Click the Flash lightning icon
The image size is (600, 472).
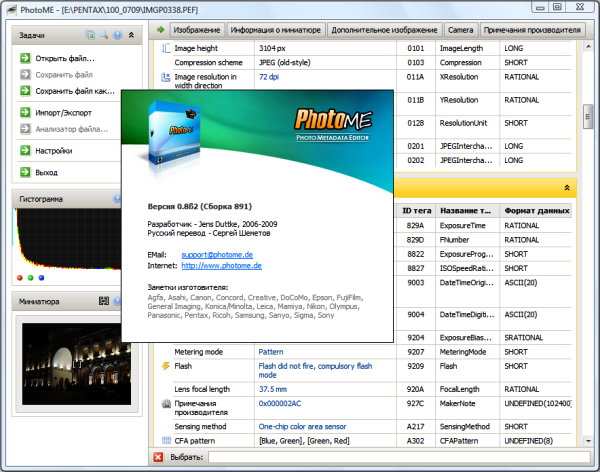coord(166,366)
